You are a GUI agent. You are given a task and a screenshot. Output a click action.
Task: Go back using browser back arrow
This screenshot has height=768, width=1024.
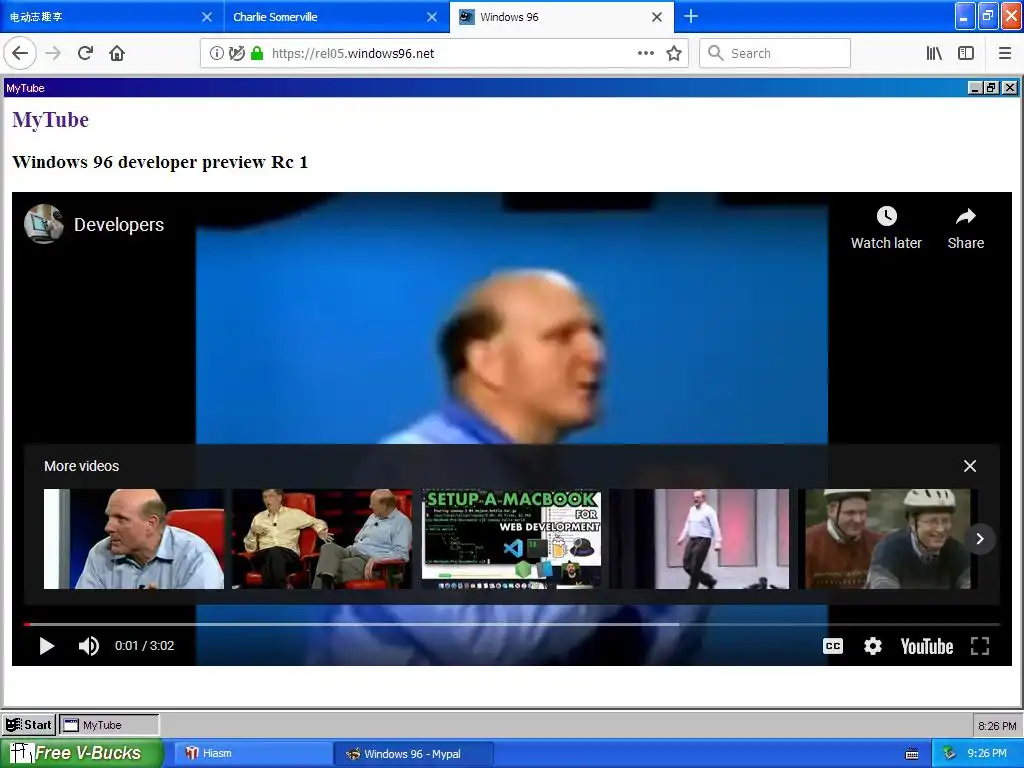coord(20,54)
